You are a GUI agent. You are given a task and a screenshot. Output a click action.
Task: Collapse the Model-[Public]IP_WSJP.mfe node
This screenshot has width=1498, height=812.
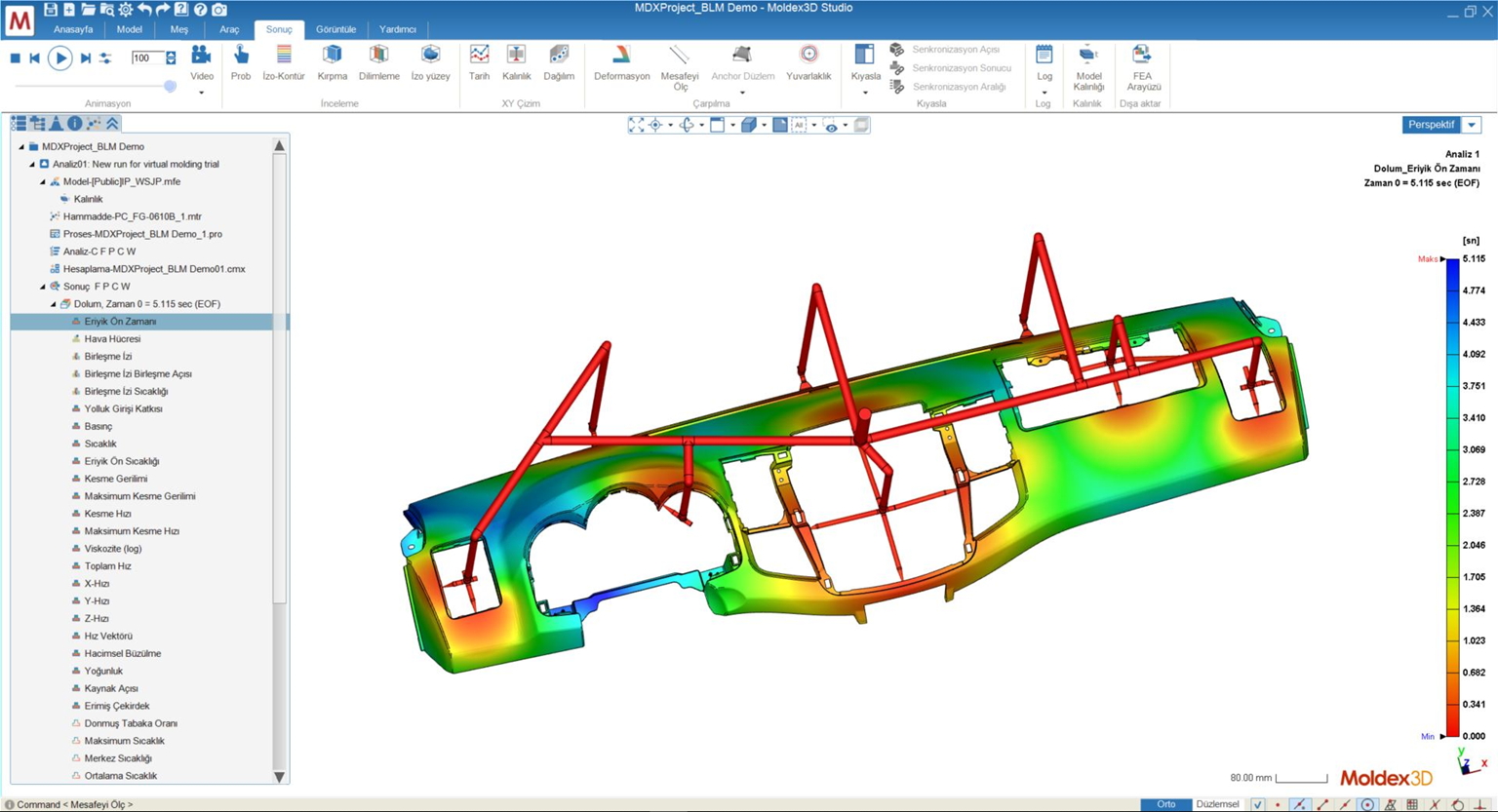(43, 182)
